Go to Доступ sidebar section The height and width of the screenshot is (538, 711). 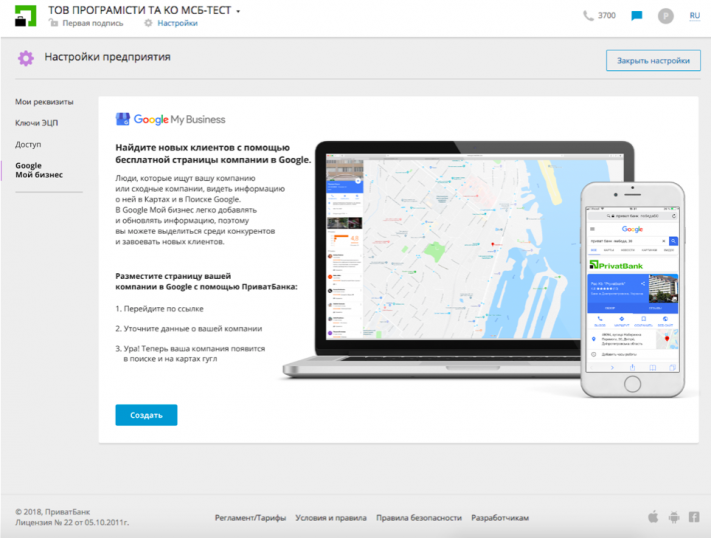point(28,144)
